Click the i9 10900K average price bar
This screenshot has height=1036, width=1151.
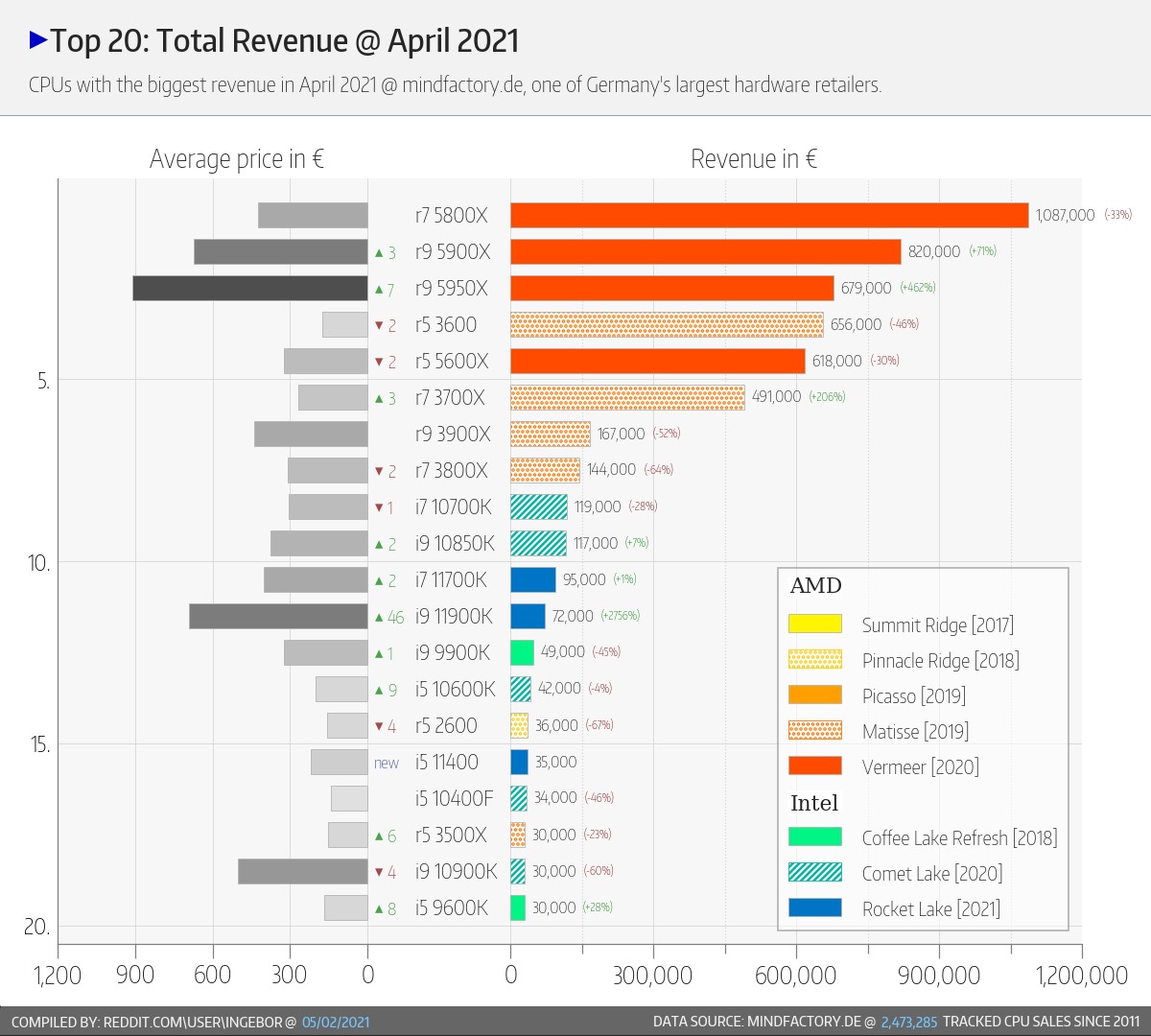point(303,871)
